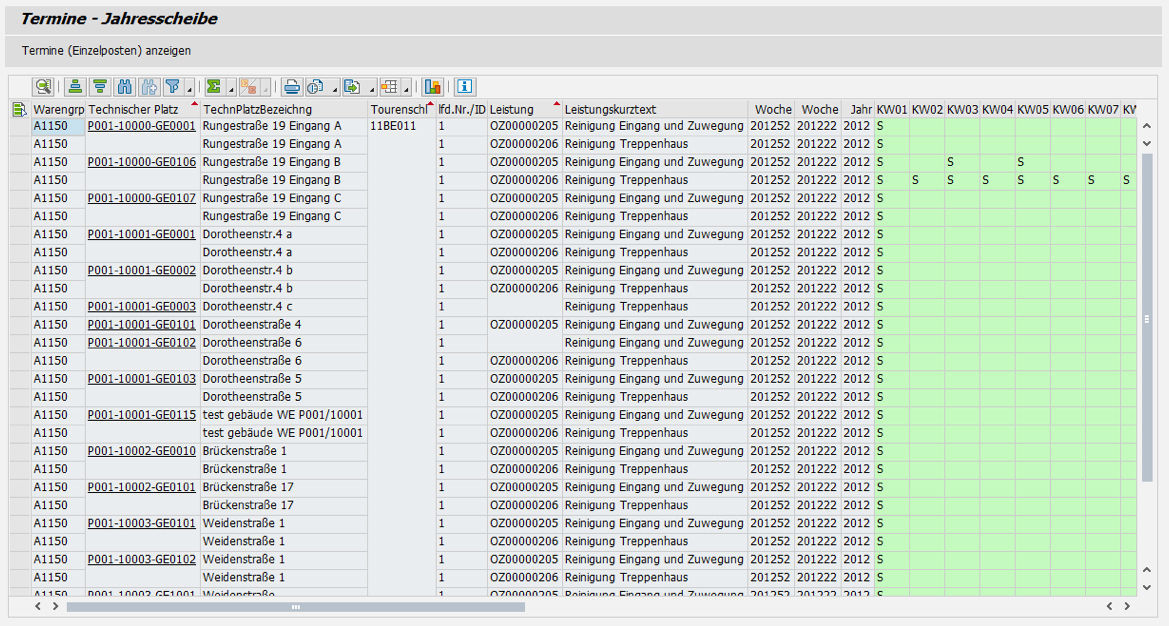The height and width of the screenshot is (626, 1169).
Task: Open link P001-10001-GE0115
Action: pos(141,415)
